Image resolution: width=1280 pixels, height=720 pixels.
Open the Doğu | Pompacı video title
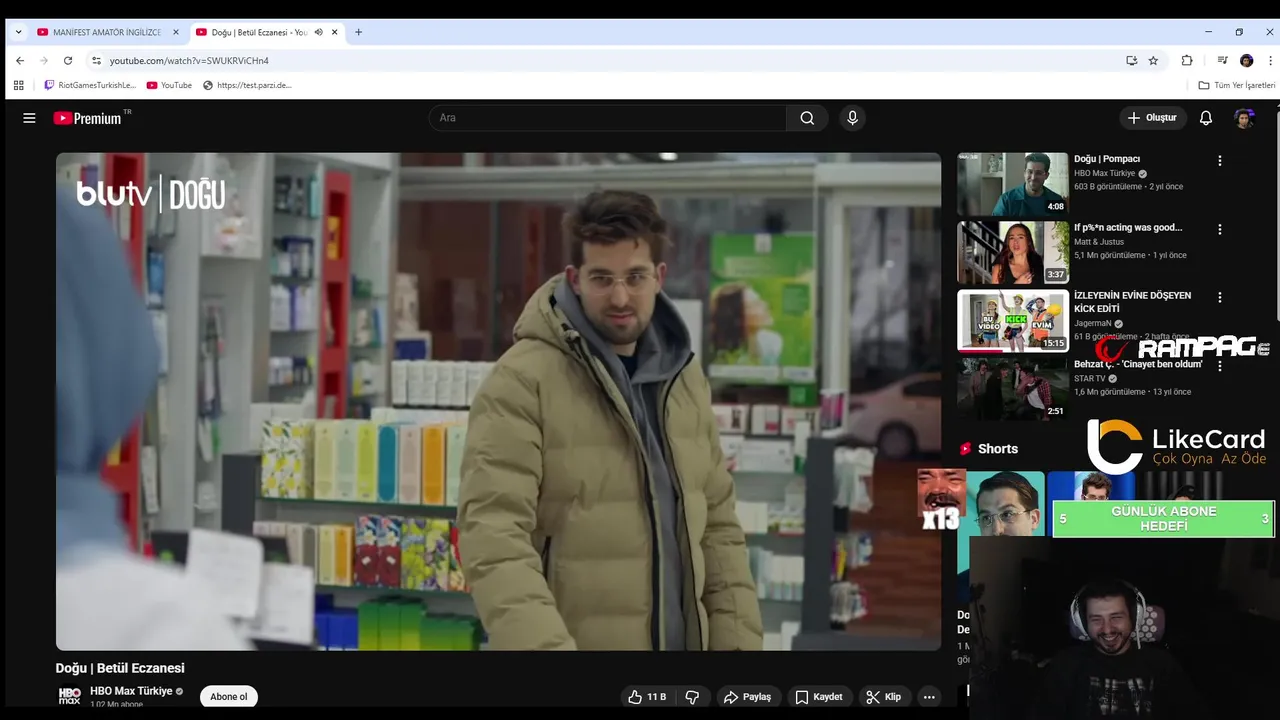[1107, 159]
